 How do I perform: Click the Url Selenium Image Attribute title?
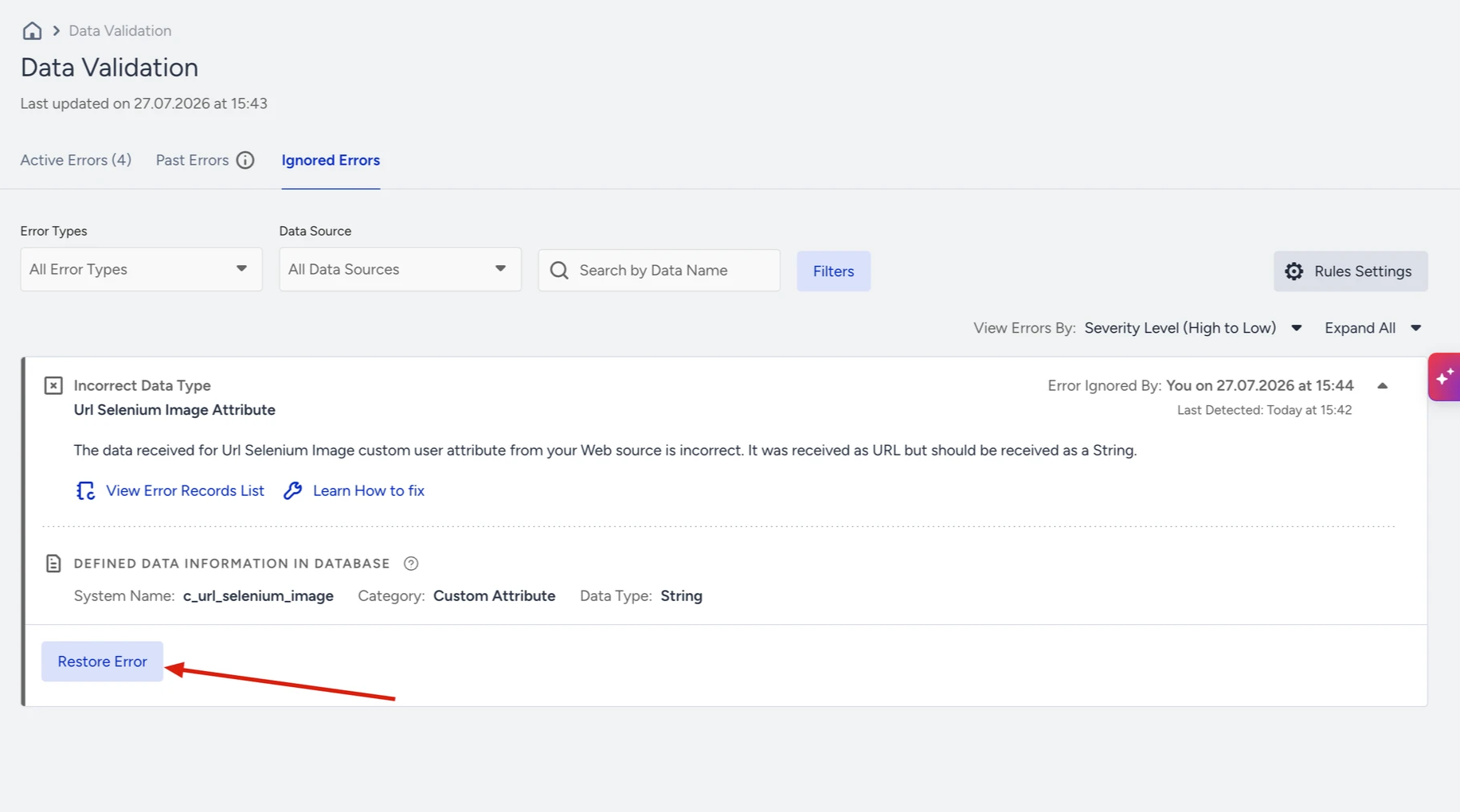pyautogui.click(x=174, y=410)
